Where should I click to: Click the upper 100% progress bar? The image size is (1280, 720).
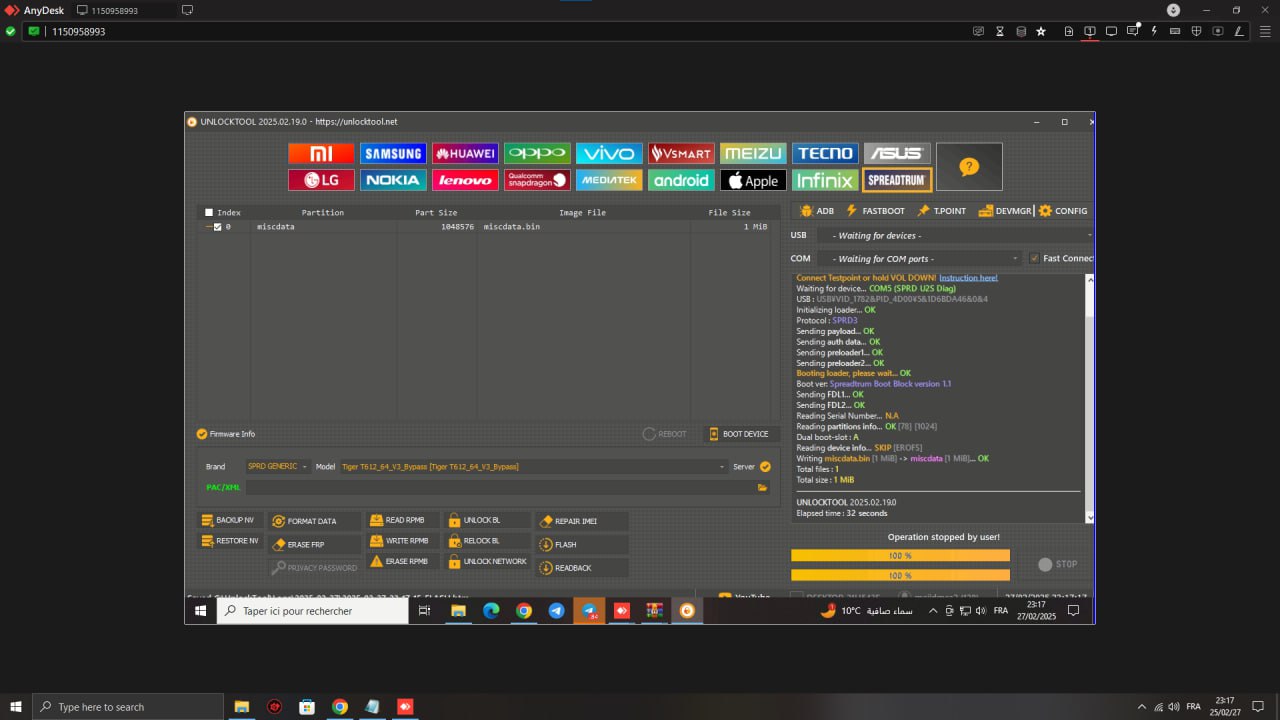coord(900,555)
